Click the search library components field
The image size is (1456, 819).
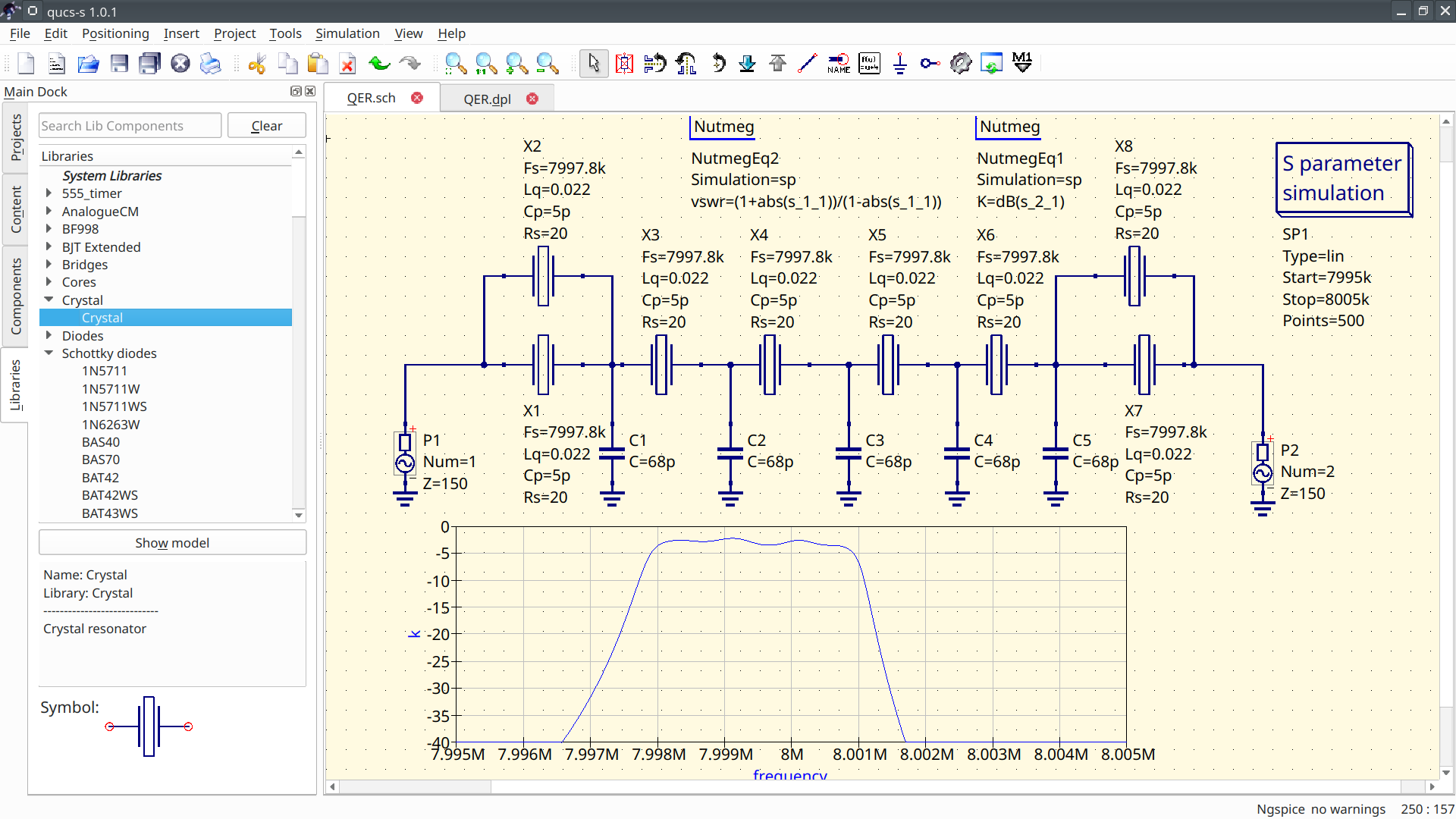129,125
